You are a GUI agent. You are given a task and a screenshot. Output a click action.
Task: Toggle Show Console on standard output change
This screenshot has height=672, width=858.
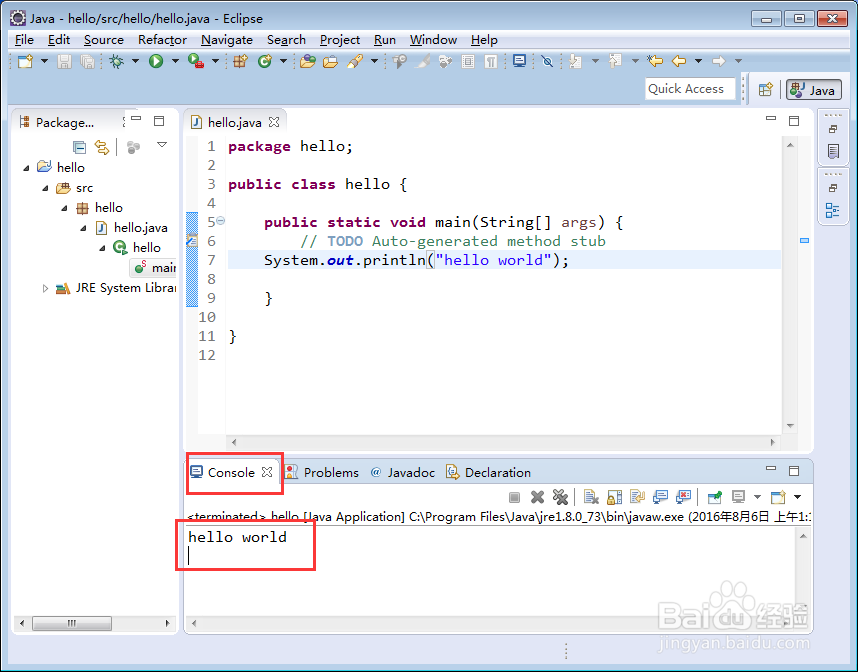[660, 497]
